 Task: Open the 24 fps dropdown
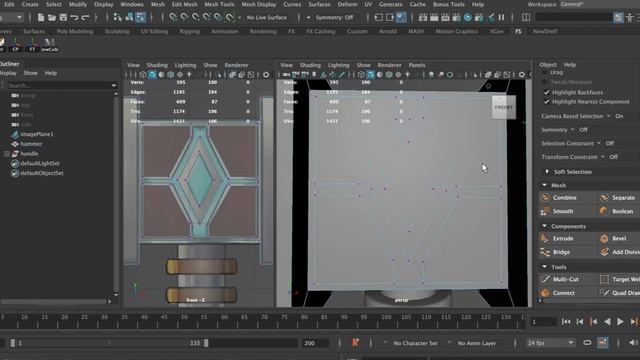pos(550,343)
